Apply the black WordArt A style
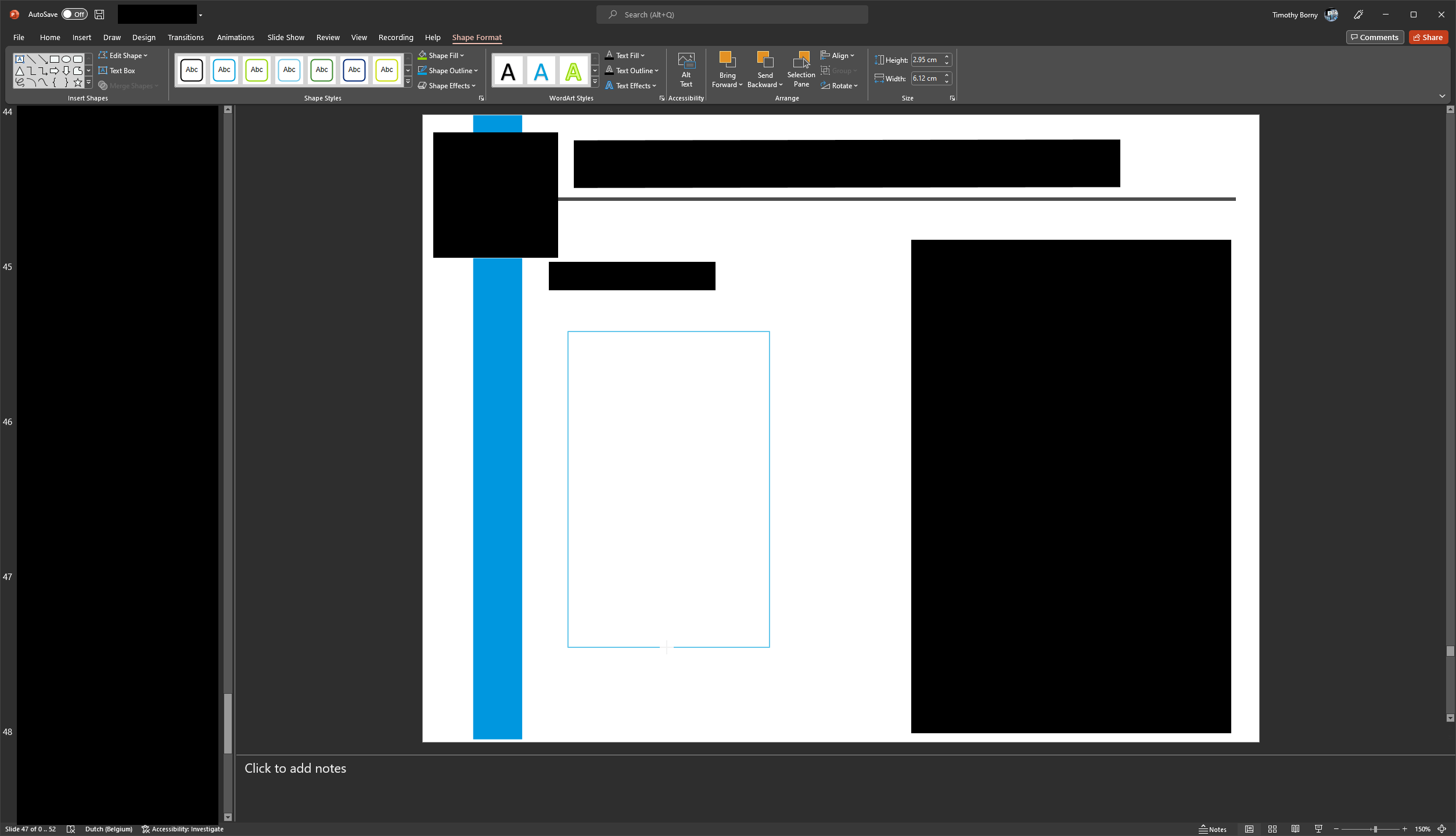Screen dimensions: 1456x836 508,71
